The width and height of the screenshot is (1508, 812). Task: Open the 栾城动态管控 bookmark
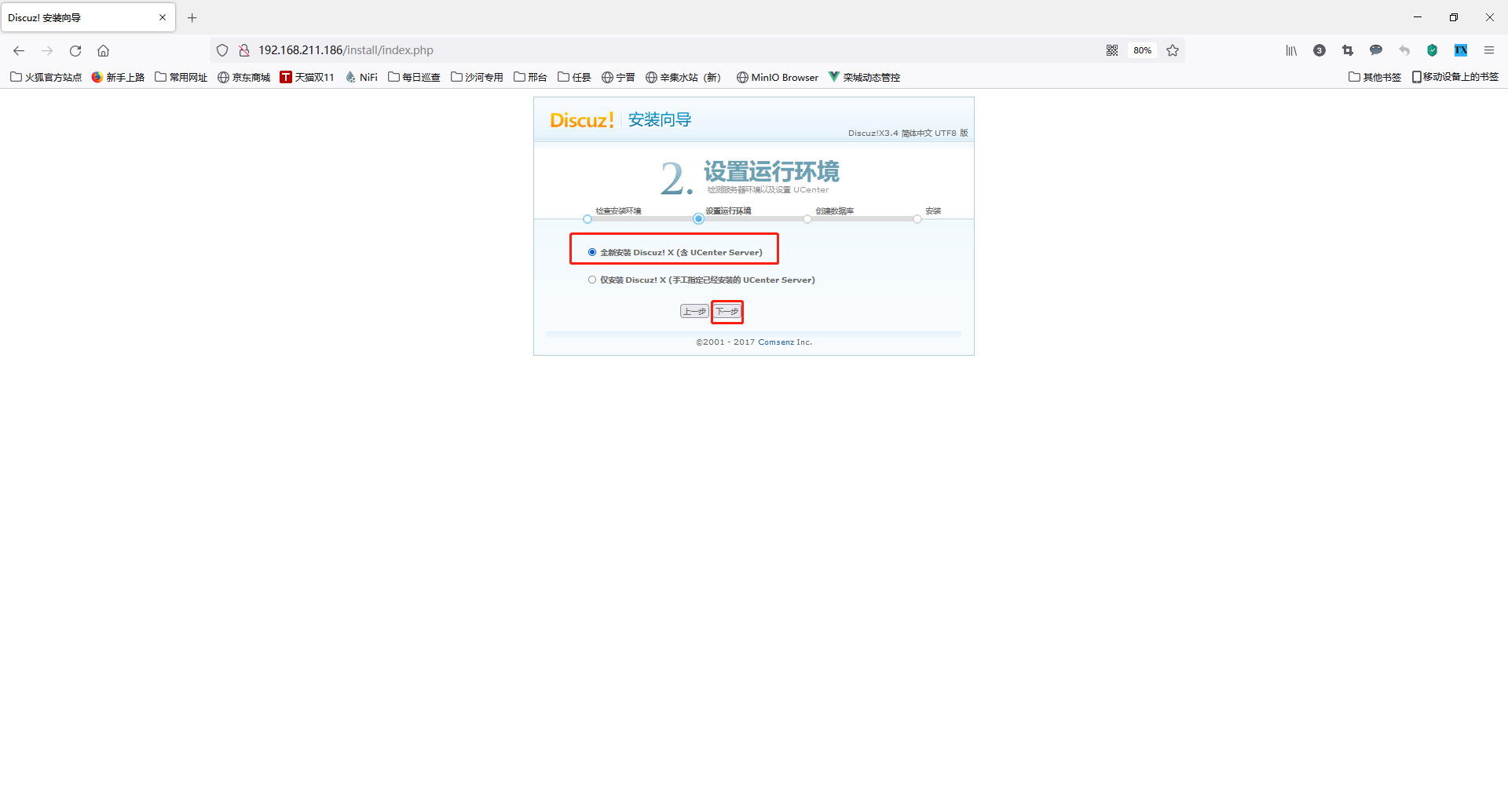(x=865, y=77)
